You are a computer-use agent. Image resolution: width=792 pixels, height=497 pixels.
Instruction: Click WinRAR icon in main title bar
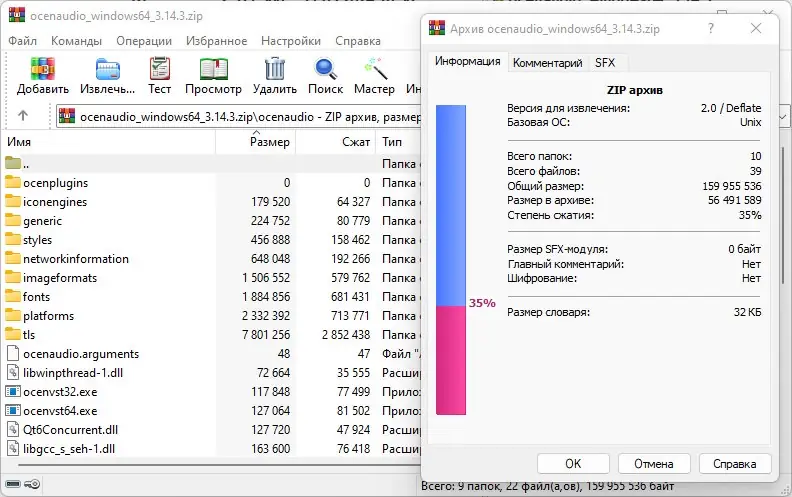click(x=17, y=14)
